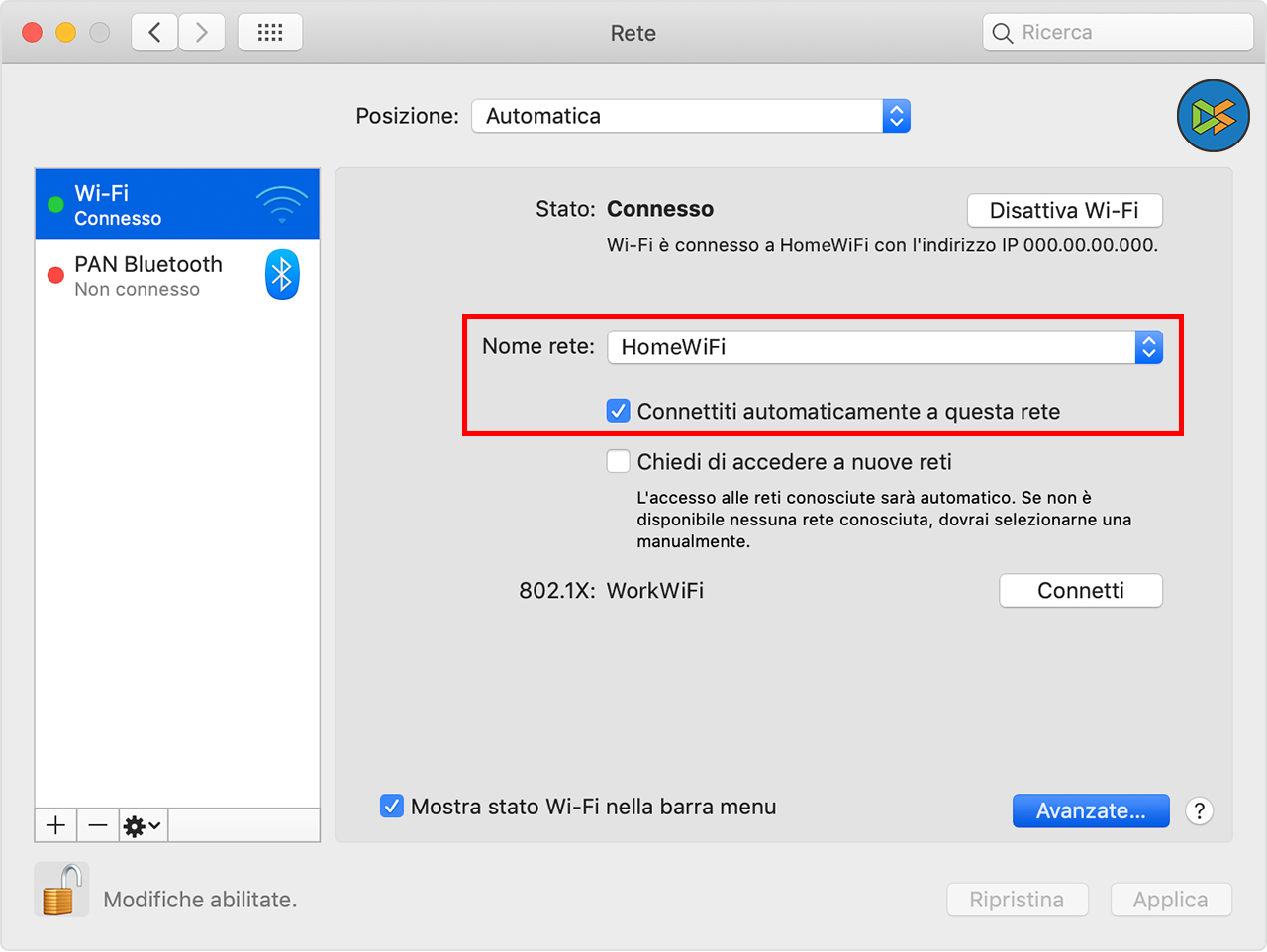This screenshot has height=952, width=1267.
Task: Click the Disattiva Wi-Fi button
Action: 1064,210
